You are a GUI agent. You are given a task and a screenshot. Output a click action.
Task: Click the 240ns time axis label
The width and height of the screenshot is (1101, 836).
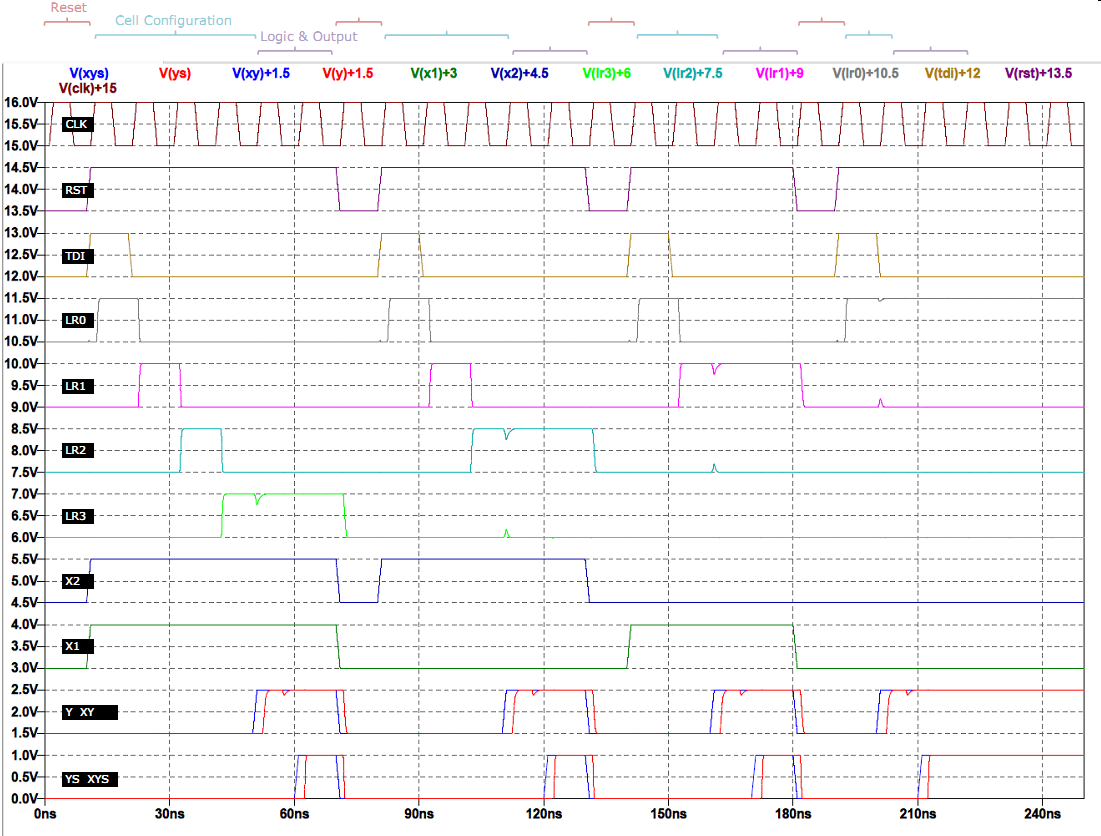tap(1042, 815)
